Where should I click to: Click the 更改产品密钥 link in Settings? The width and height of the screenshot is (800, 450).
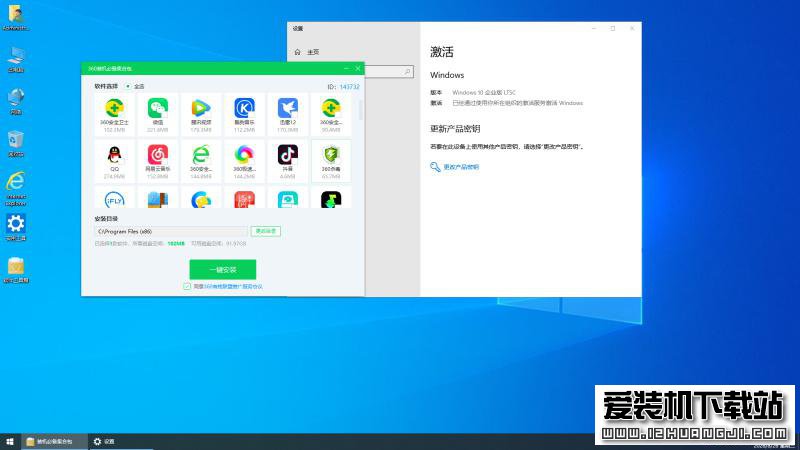[461, 167]
